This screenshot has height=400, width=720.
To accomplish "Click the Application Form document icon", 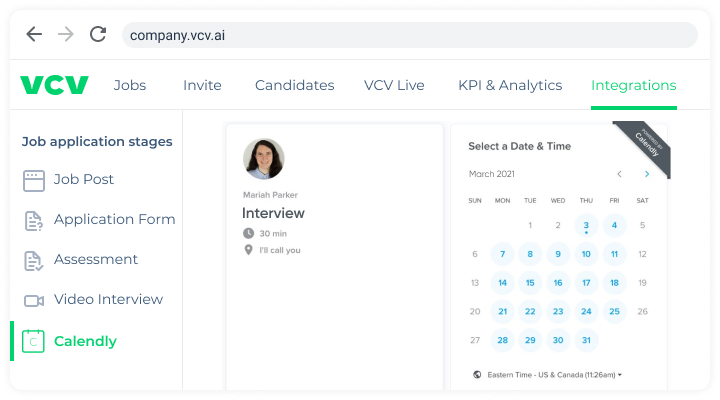I will pyautogui.click(x=34, y=220).
